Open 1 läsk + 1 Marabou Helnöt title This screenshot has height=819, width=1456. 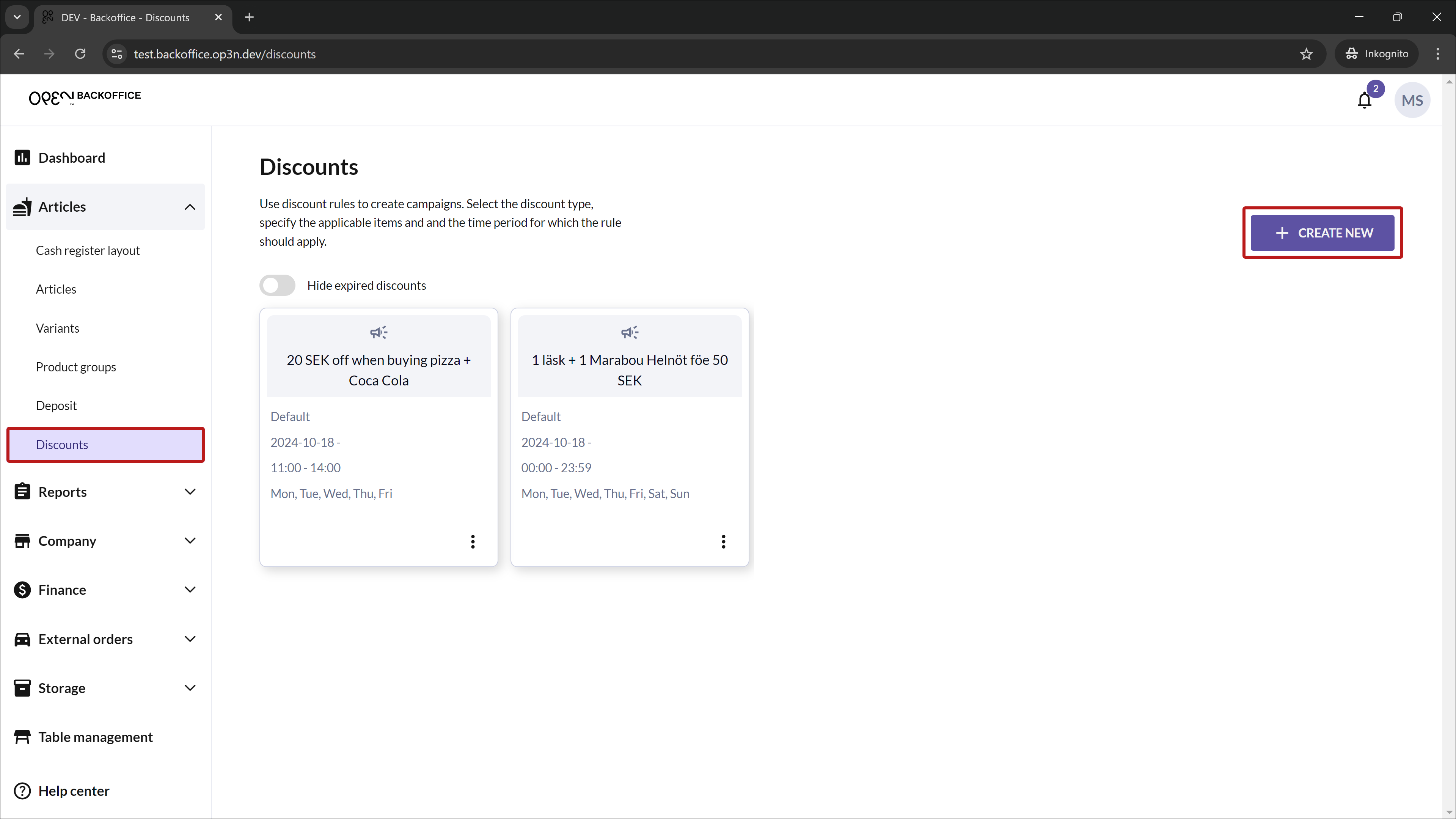pyautogui.click(x=630, y=370)
